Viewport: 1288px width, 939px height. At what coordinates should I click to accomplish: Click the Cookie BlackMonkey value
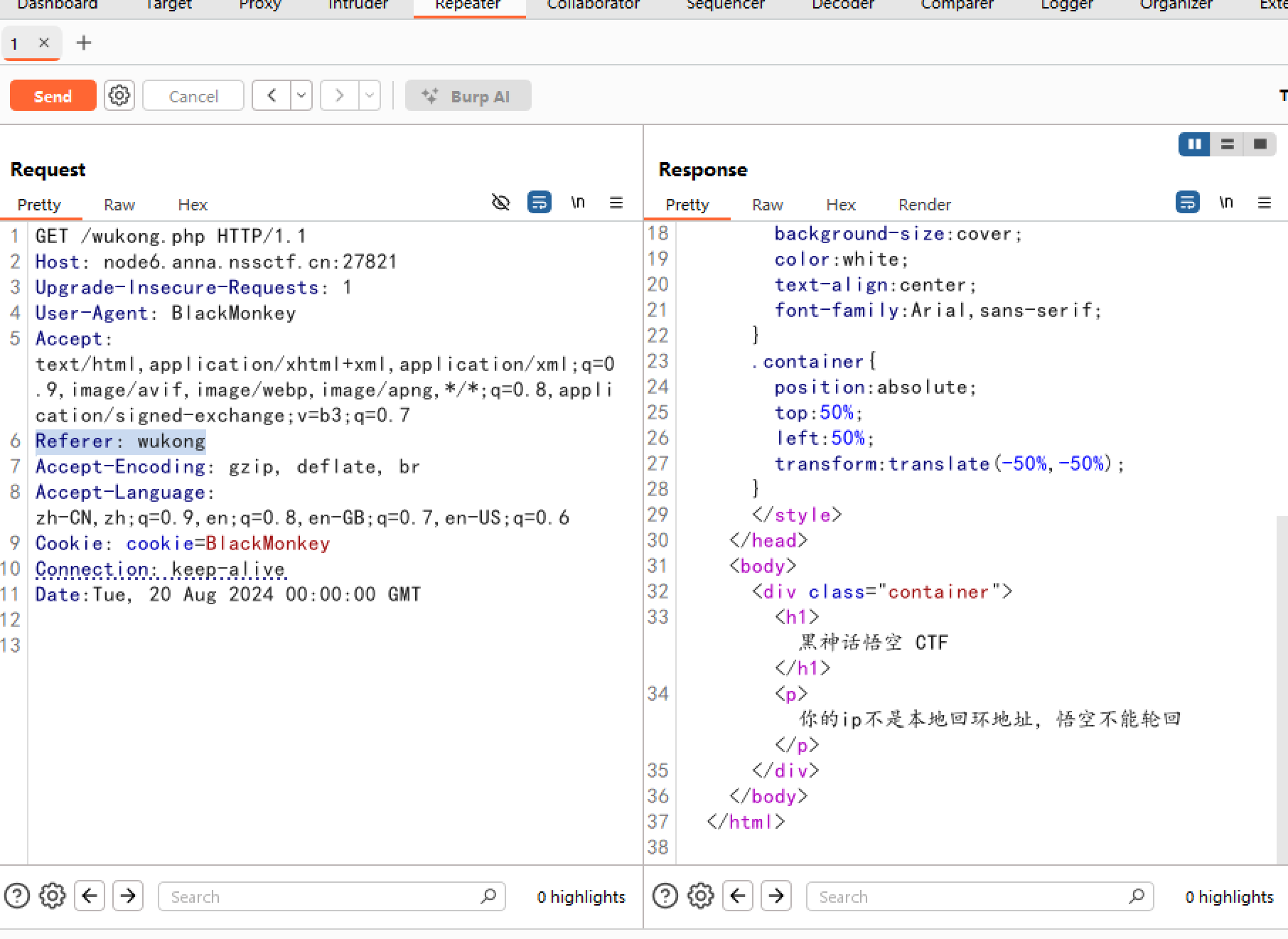coord(268,544)
